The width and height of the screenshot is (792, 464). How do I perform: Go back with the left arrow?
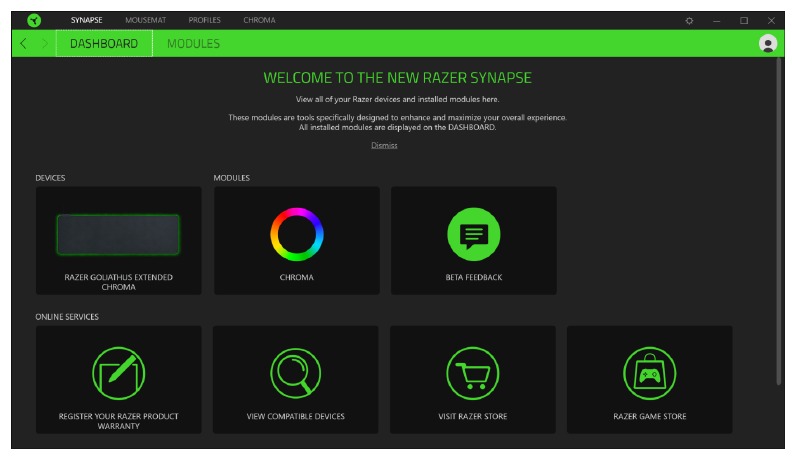point(23,43)
